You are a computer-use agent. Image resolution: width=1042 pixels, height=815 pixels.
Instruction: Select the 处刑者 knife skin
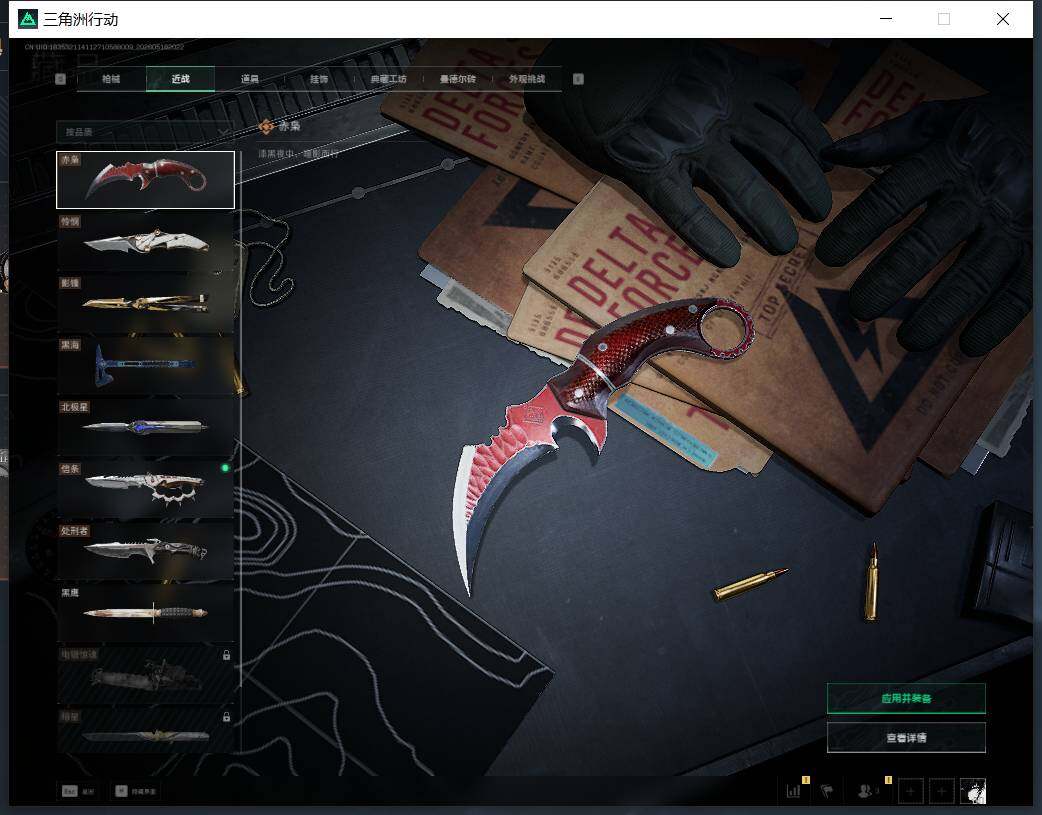click(146, 551)
